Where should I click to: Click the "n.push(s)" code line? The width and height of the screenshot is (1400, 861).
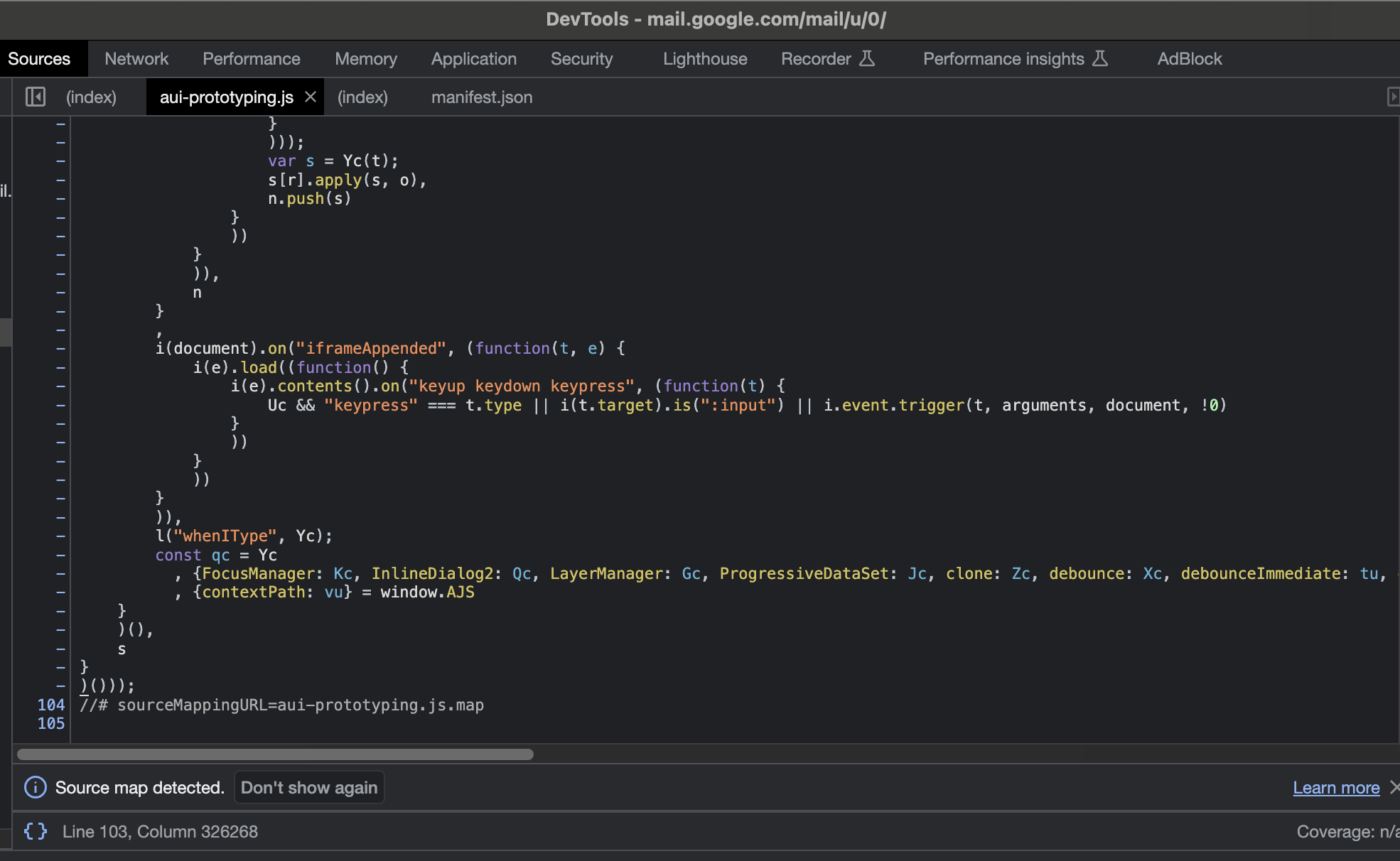310,198
